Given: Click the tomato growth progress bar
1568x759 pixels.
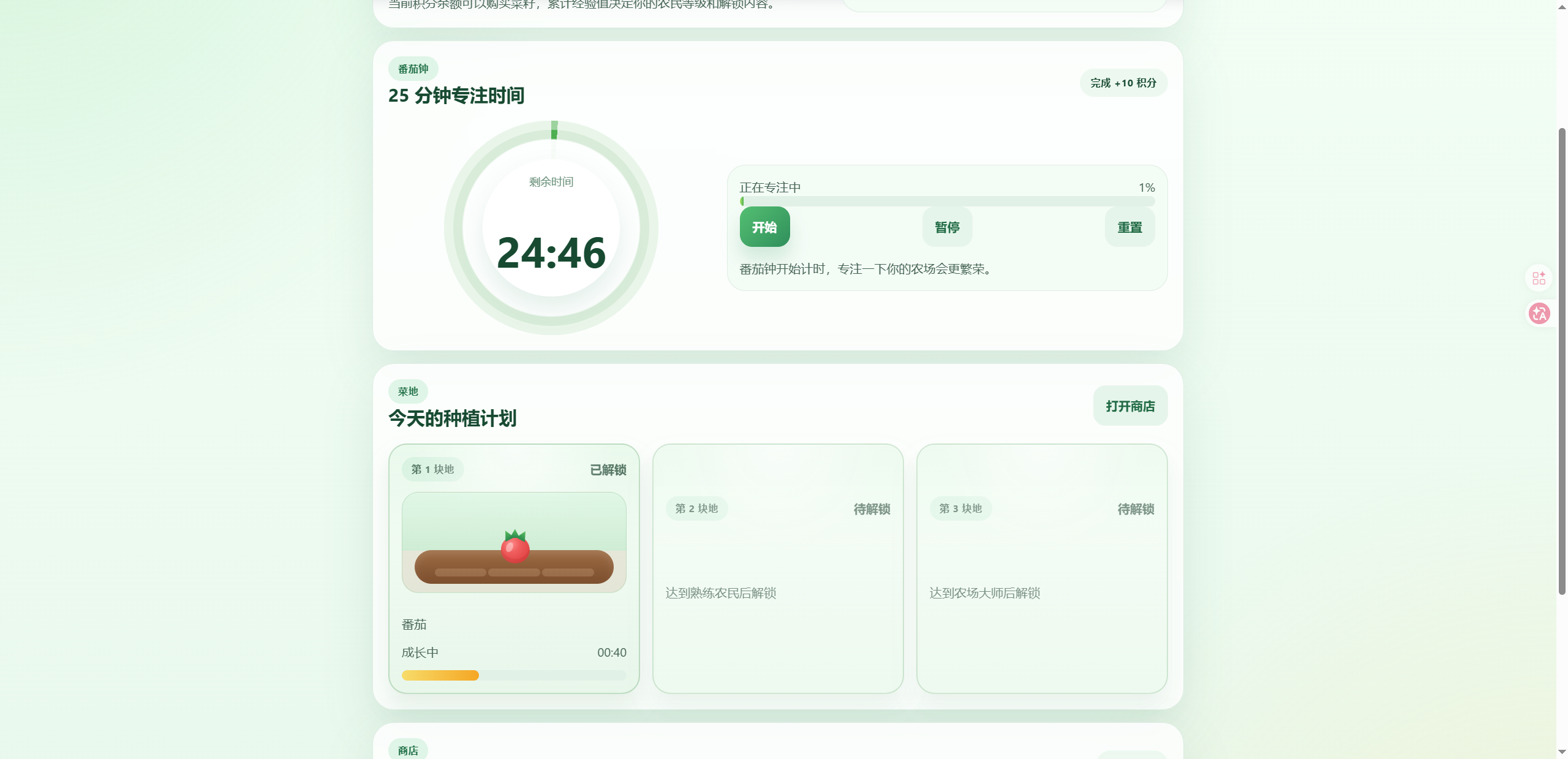Looking at the screenshot, I should point(514,675).
